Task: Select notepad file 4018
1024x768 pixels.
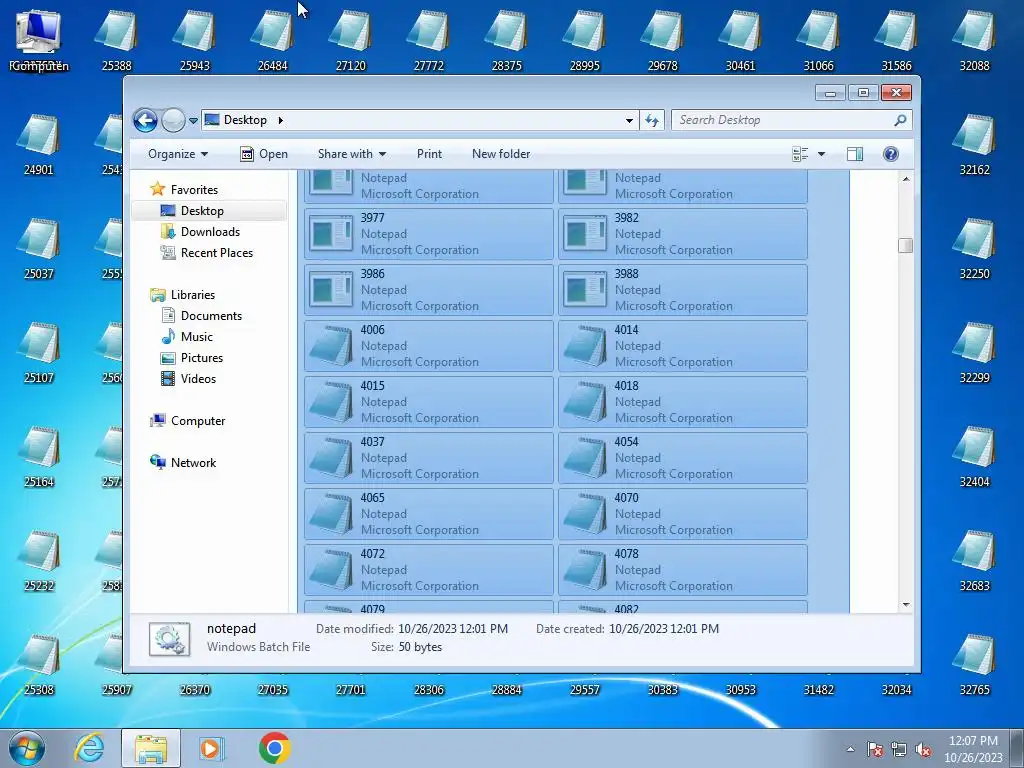Action: [x=682, y=402]
